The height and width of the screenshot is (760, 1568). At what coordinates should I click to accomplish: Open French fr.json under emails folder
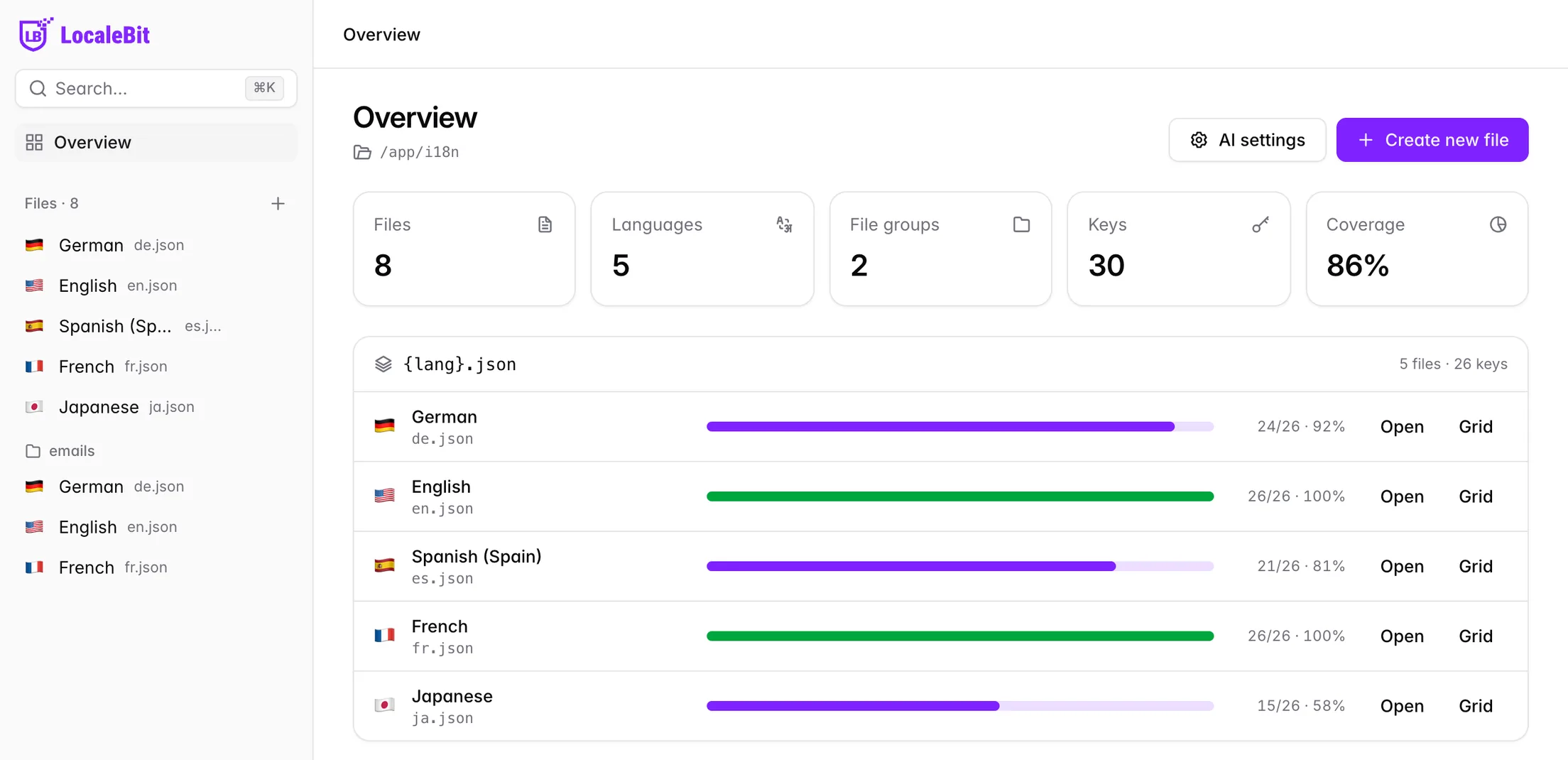tap(156, 568)
